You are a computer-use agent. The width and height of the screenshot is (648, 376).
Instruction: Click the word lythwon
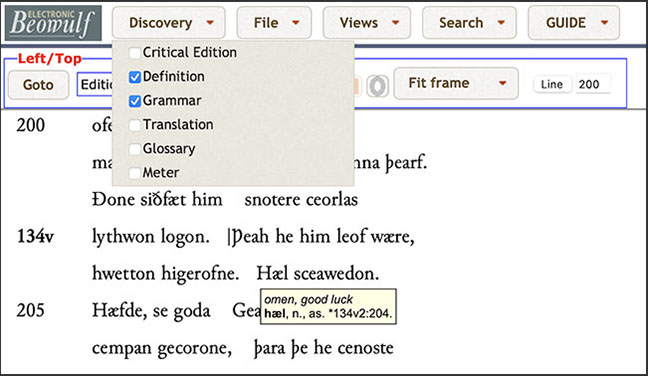tap(123, 238)
